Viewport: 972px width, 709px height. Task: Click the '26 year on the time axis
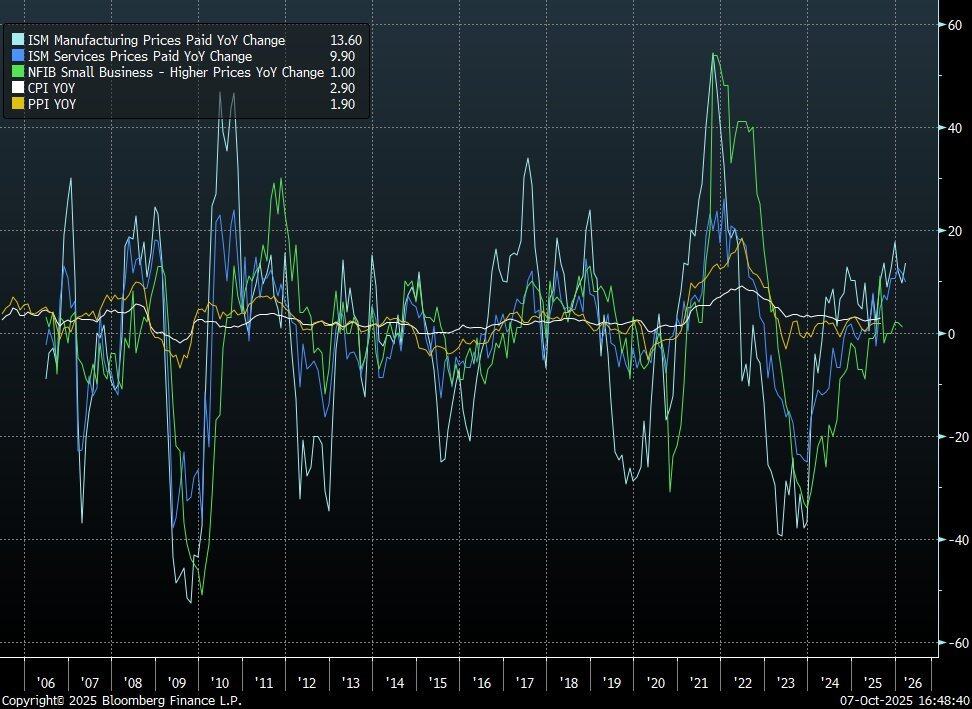pos(916,682)
